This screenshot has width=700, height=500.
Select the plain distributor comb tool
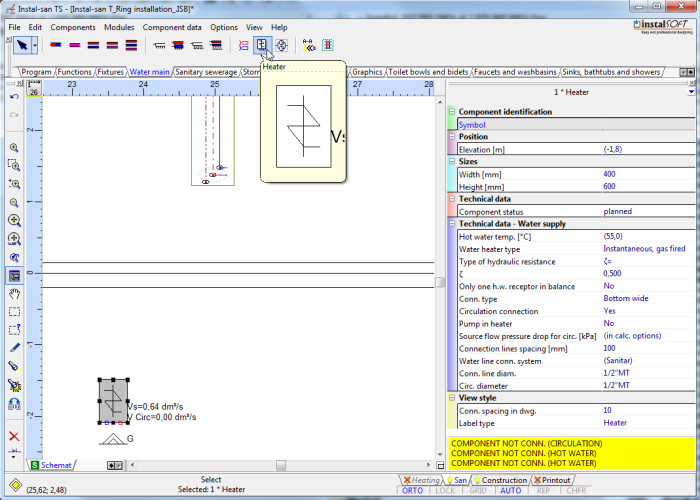159,45
